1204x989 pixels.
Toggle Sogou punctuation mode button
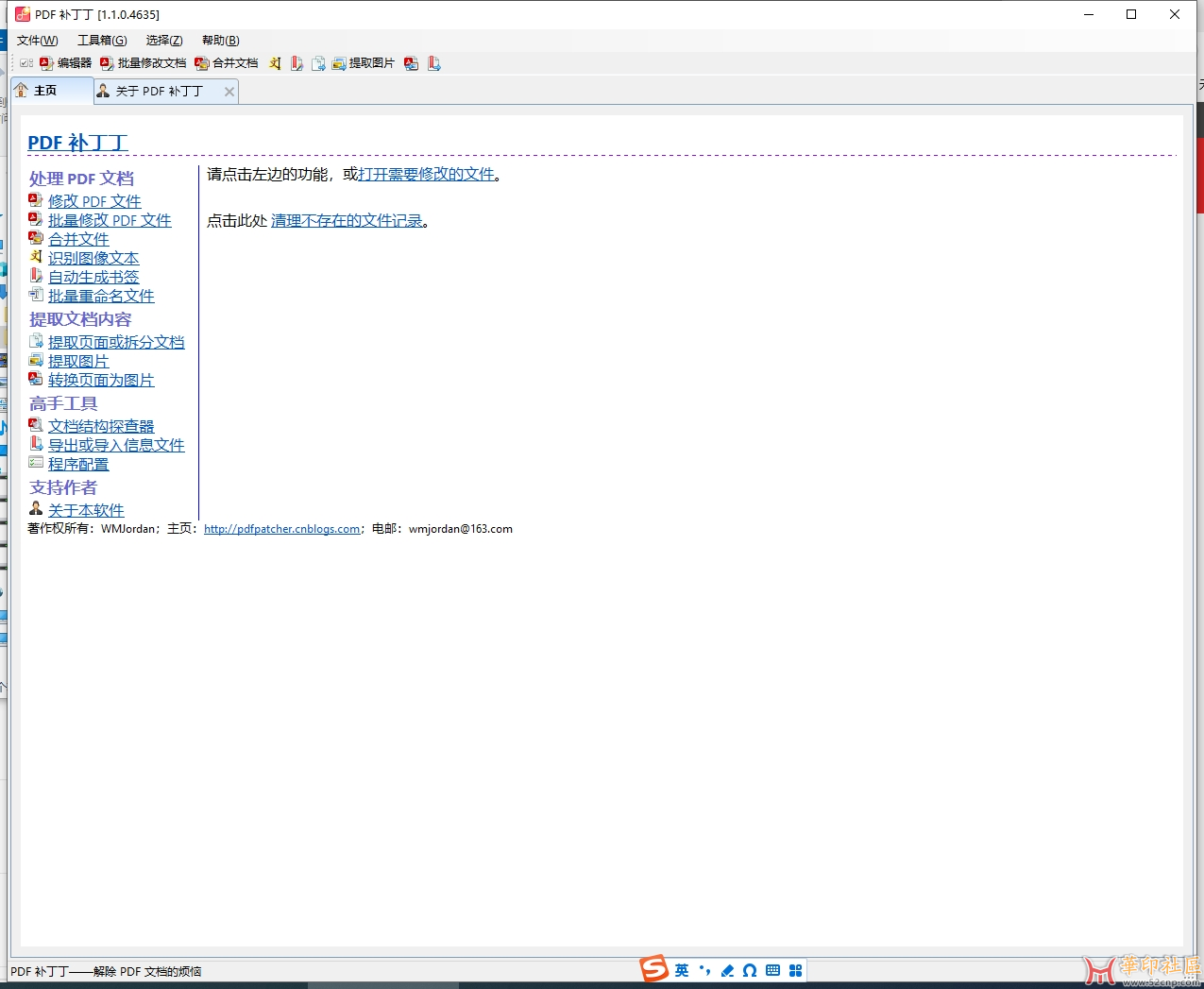[704, 970]
